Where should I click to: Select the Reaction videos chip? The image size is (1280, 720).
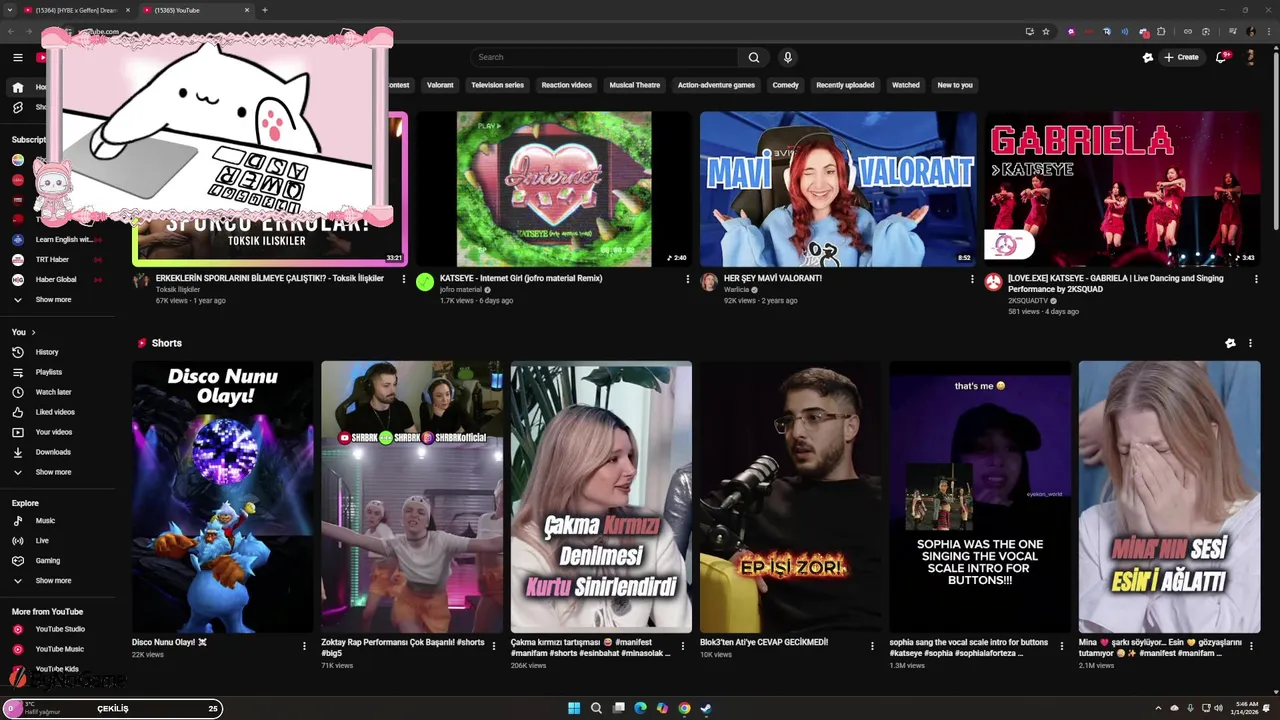567,85
